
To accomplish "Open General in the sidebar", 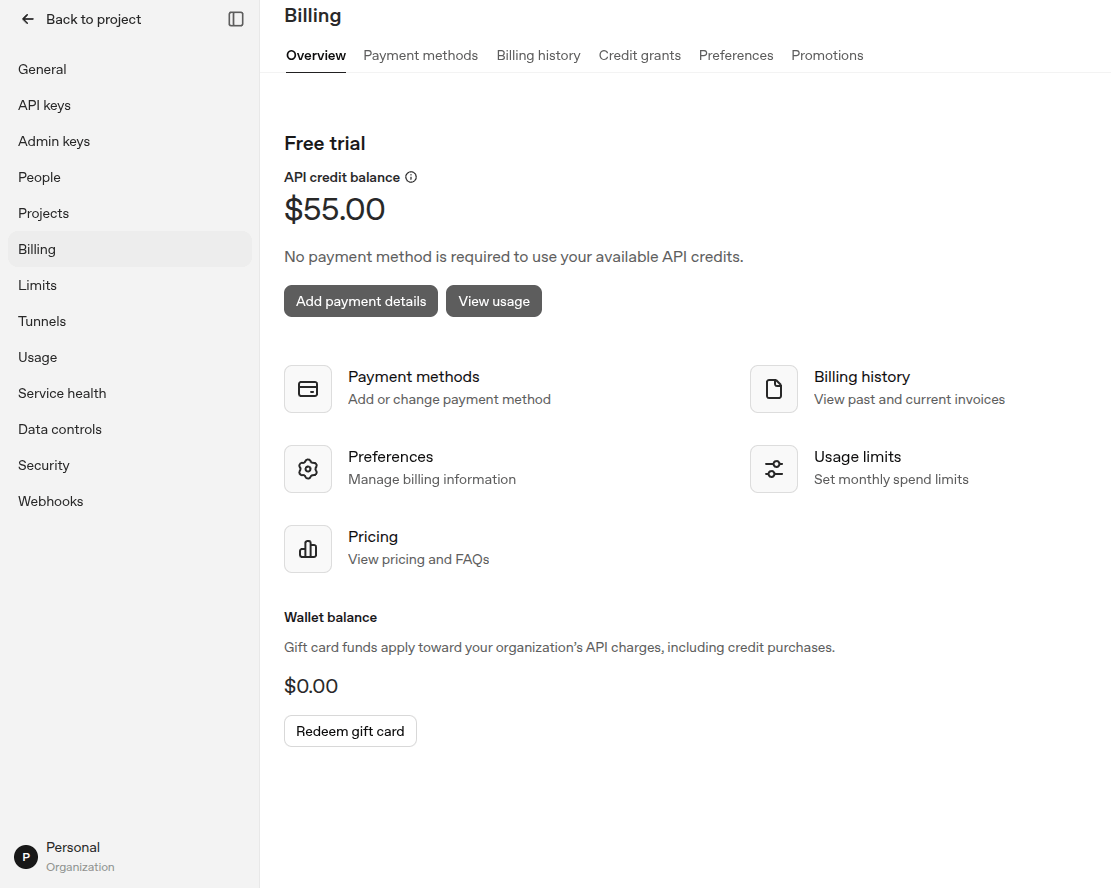I will pyautogui.click(x=130, y=69).
